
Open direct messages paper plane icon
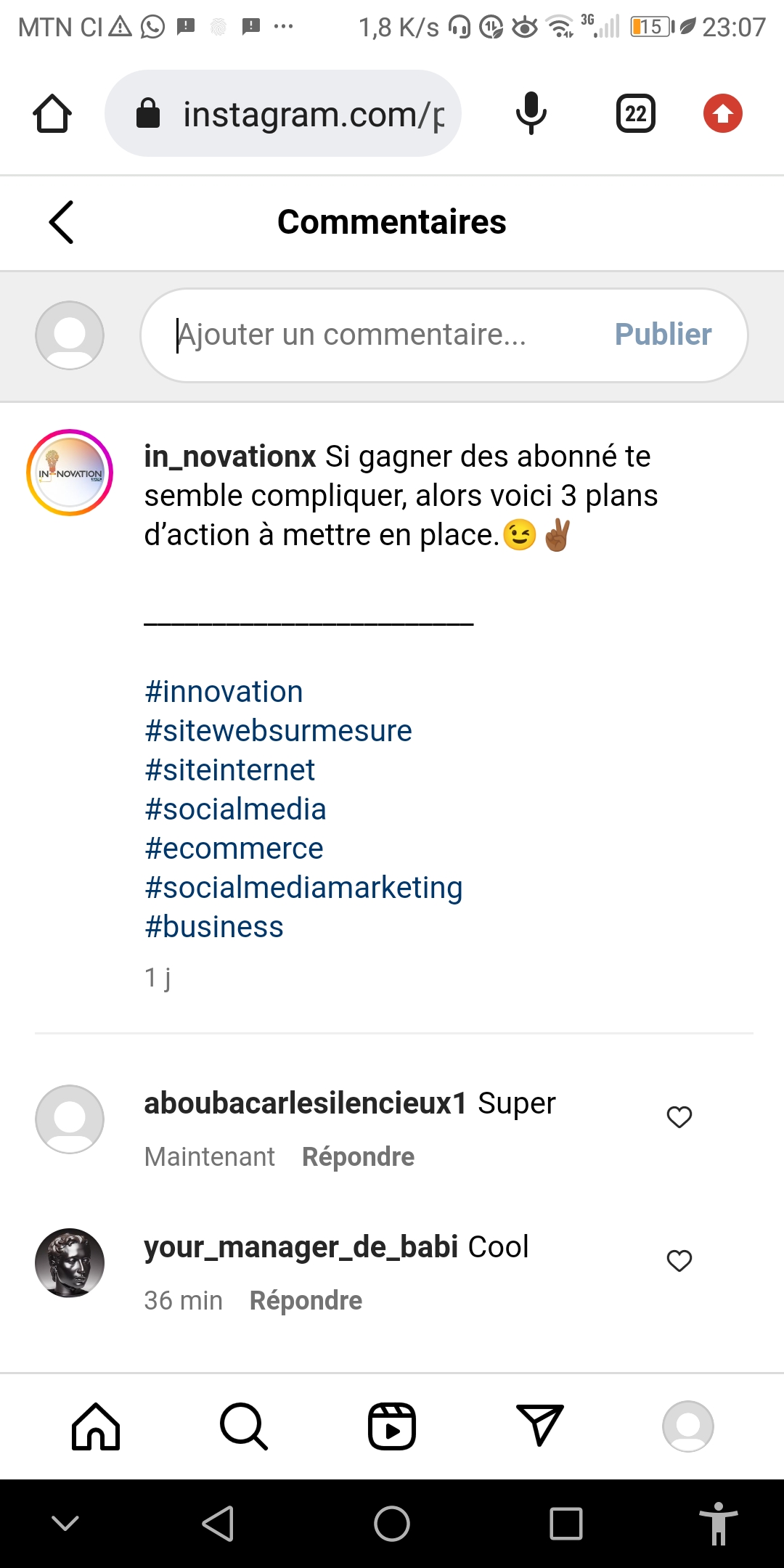(x=540, y=1425)
